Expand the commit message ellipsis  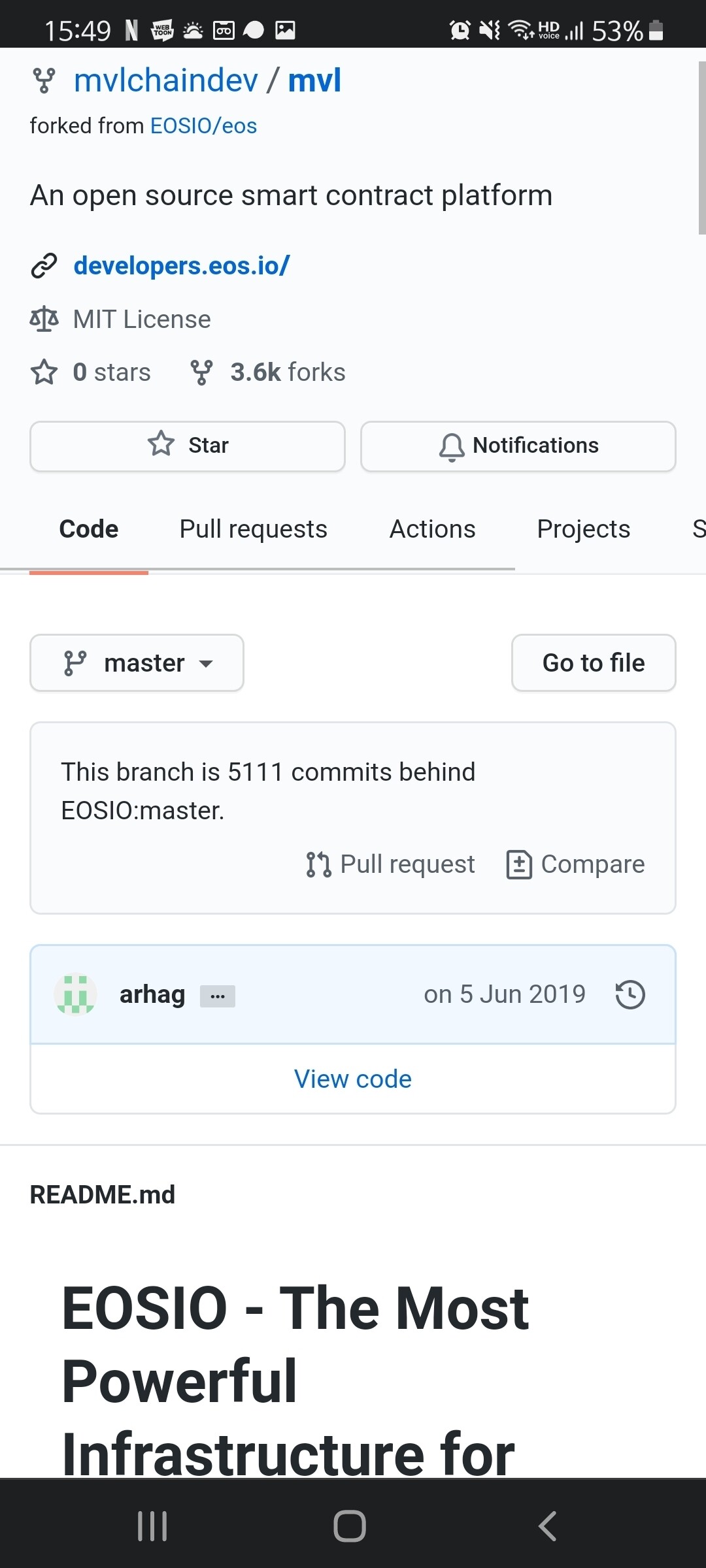pyautogui.click(x=218, y=996)
